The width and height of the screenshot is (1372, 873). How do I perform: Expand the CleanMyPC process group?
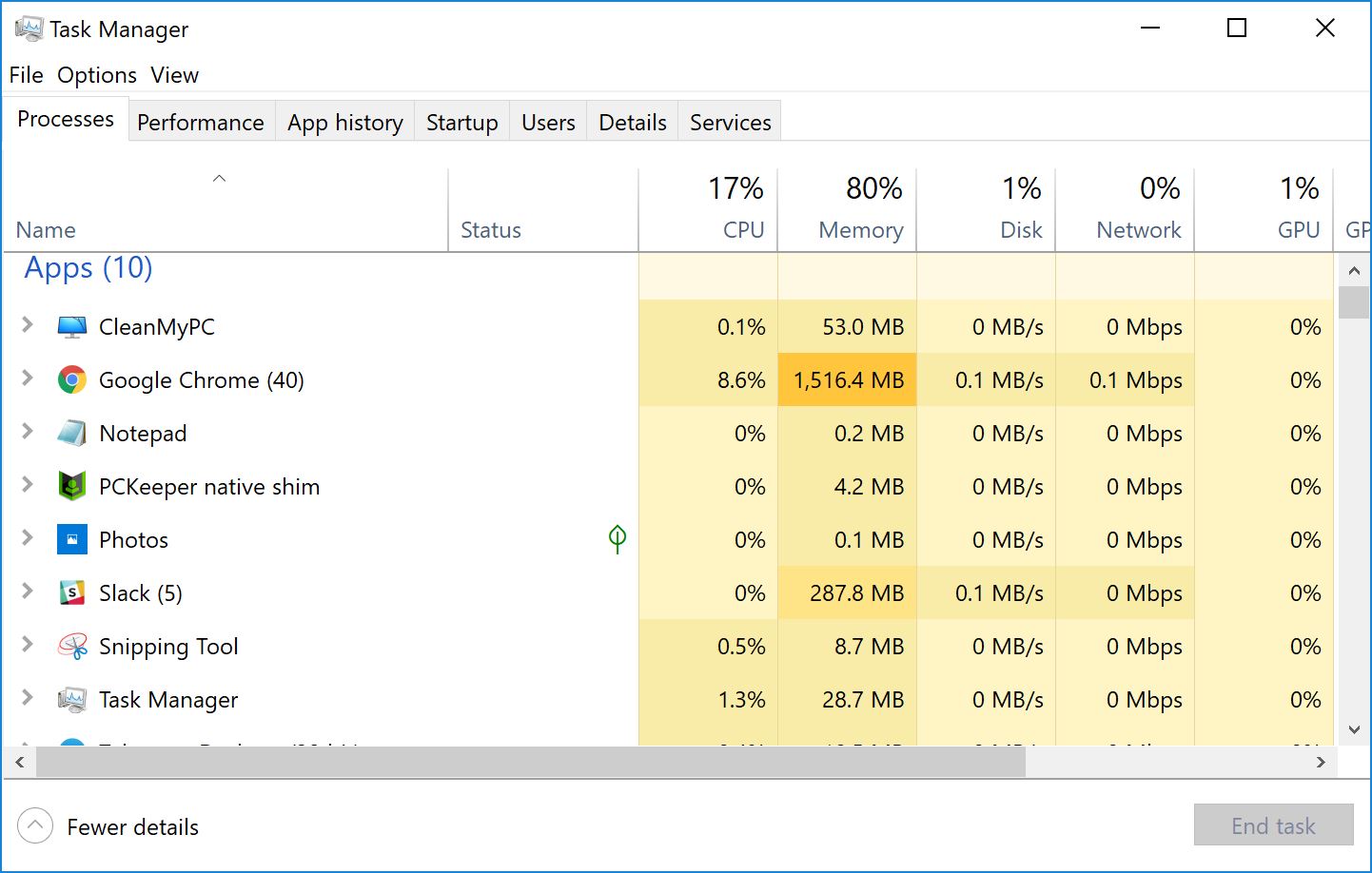[x=28, y=325]
